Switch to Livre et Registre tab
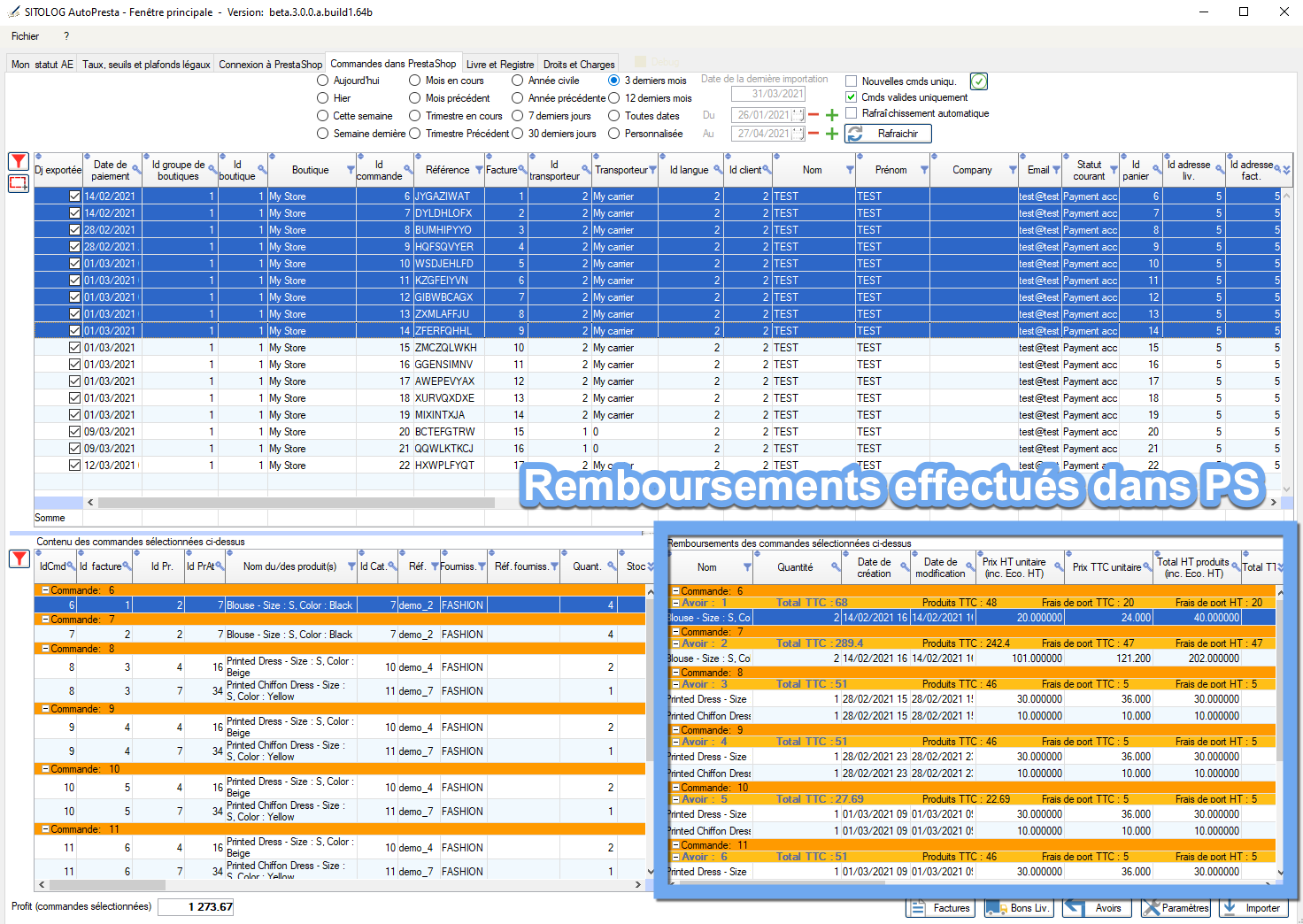 coord(500,64)
